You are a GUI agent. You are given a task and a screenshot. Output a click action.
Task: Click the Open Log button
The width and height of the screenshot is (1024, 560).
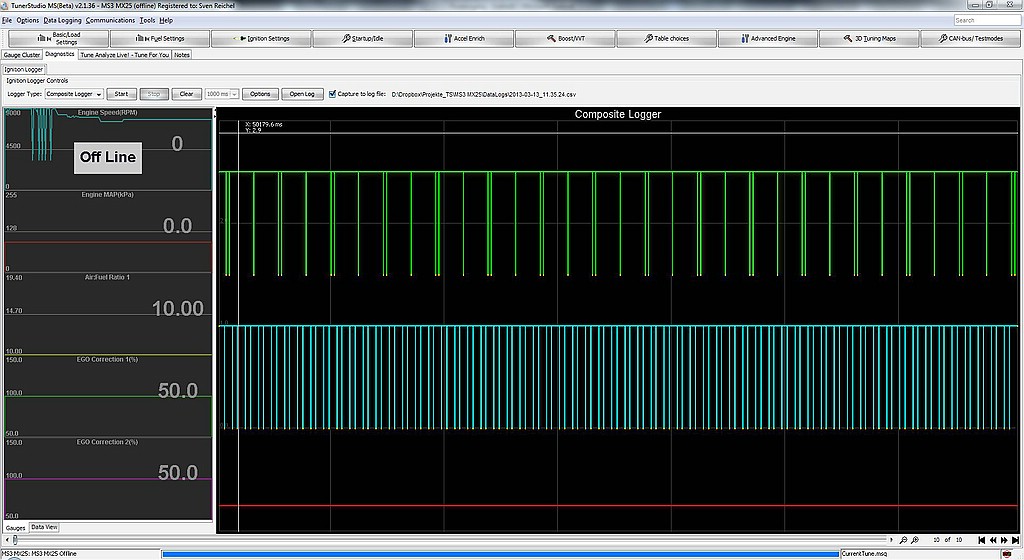302,94
